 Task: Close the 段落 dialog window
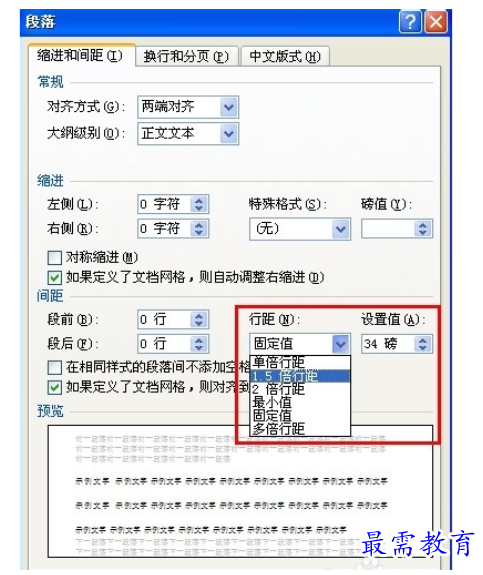436,22
